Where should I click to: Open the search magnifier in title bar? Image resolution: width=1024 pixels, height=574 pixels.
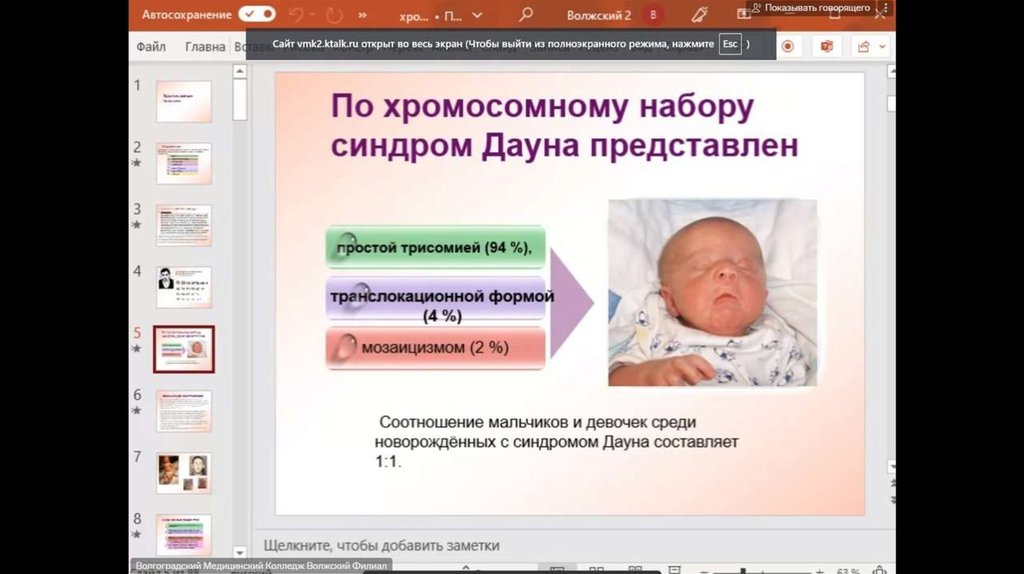point(526,14)
